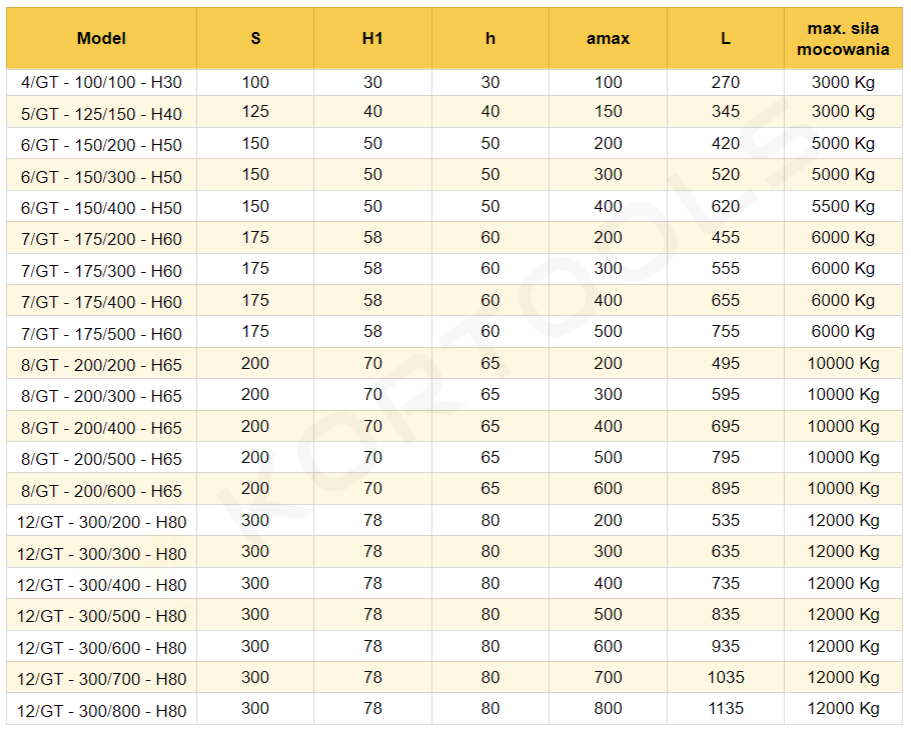Select the L value 895 cell
The height and width of the screenshot is (736, 911).
coord(725,489)
